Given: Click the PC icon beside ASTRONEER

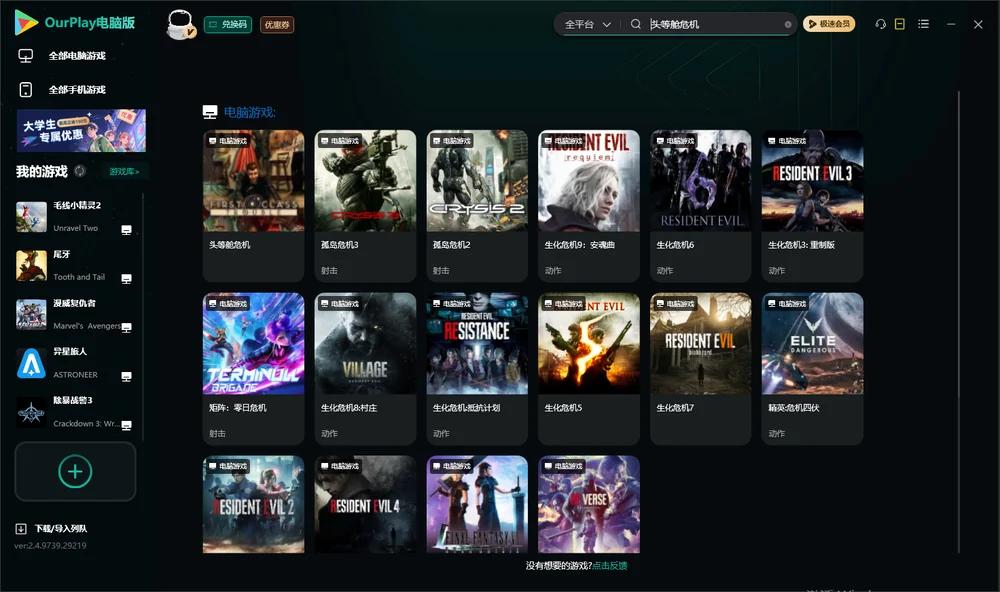Looking at the screenshot, I should 126,376.
